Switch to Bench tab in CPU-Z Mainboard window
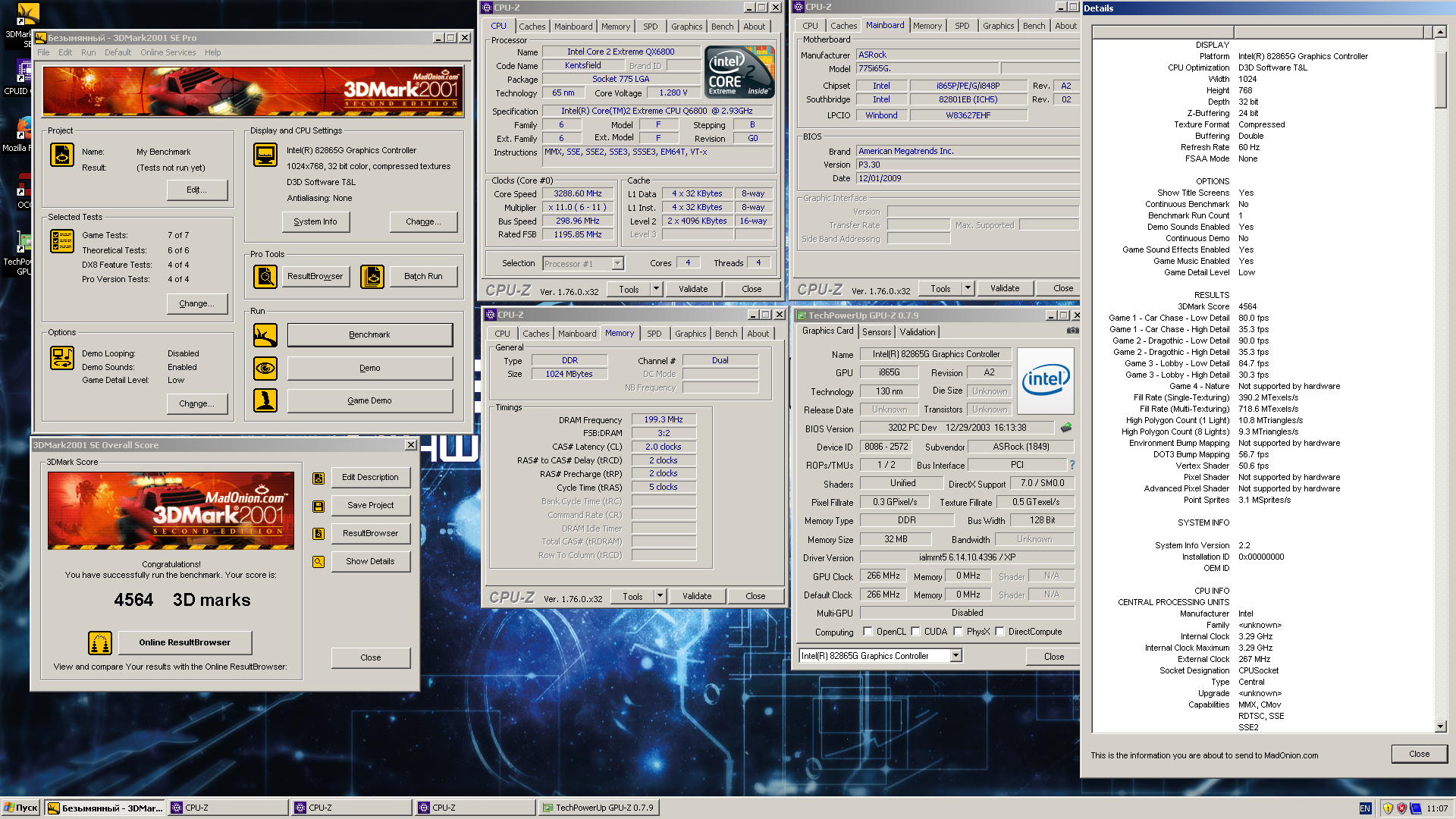 (1034, 26)
